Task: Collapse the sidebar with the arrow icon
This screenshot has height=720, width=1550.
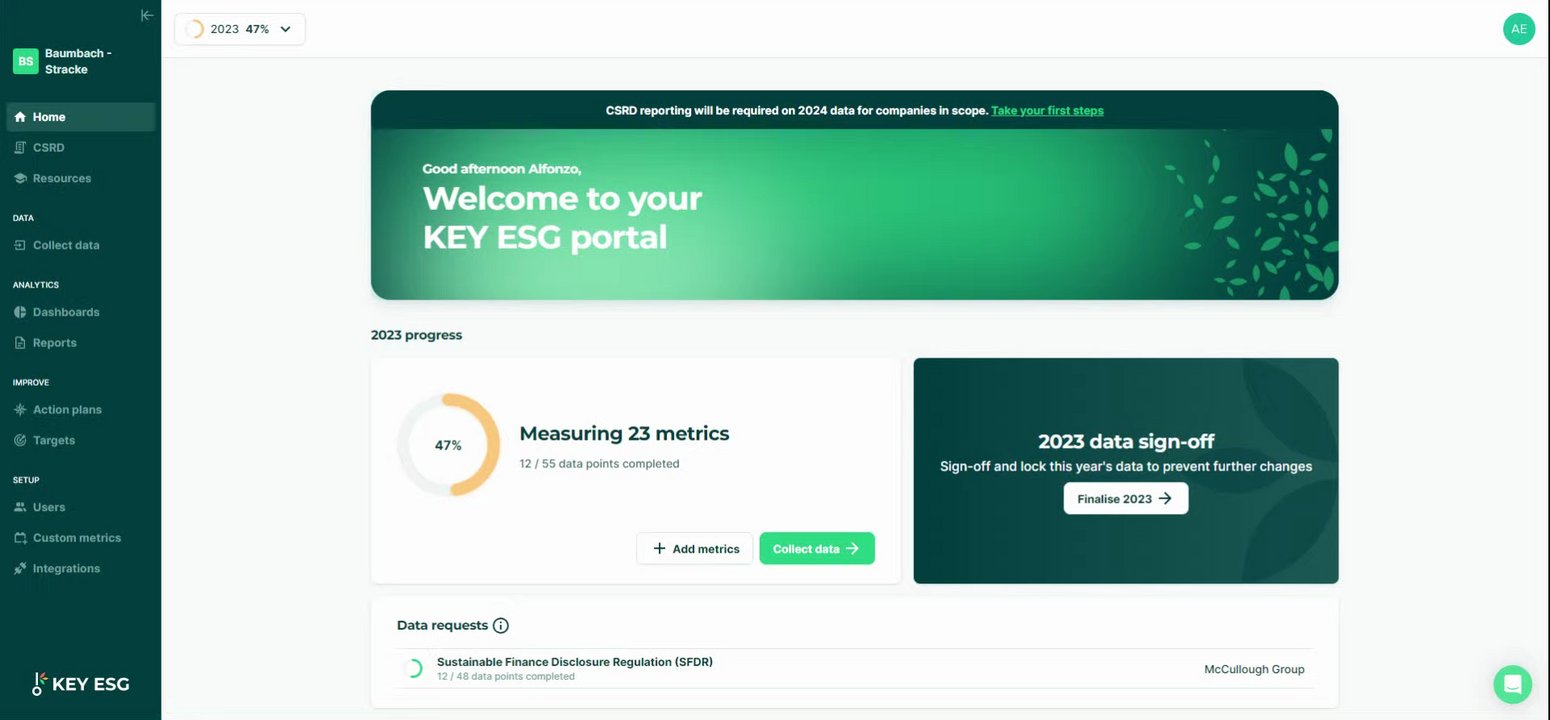Action: (x=147, y=15)
